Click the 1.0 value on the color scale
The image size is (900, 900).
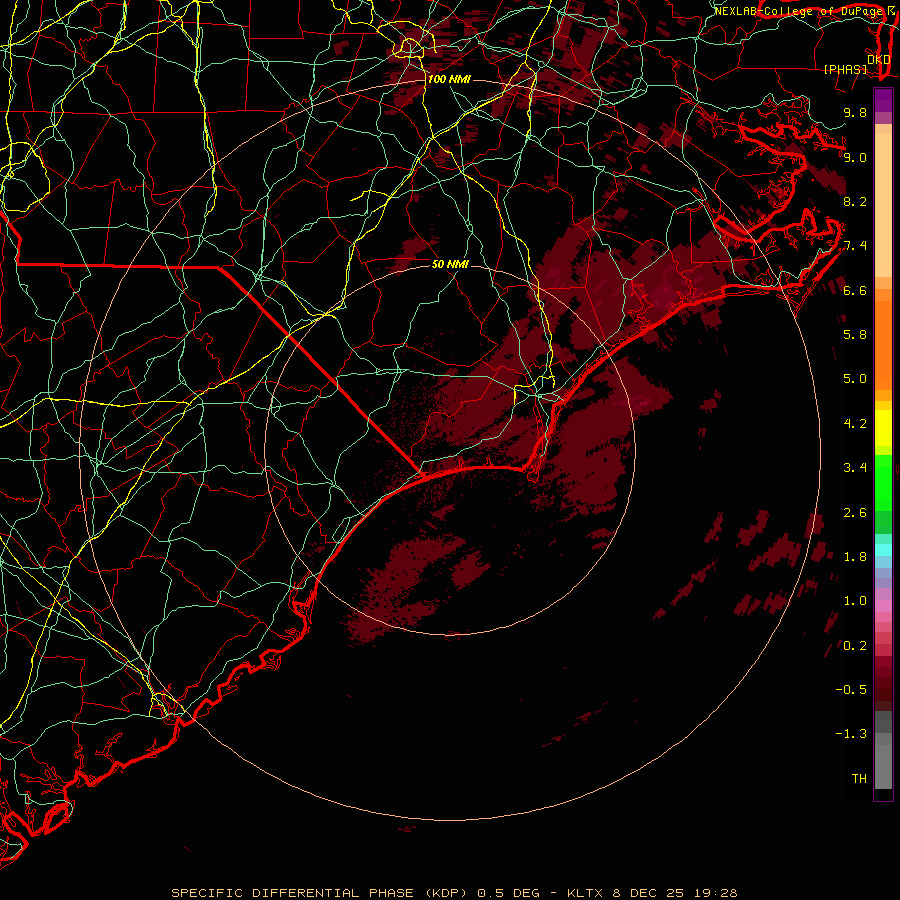pyautogui.click(x=855, y=601)
